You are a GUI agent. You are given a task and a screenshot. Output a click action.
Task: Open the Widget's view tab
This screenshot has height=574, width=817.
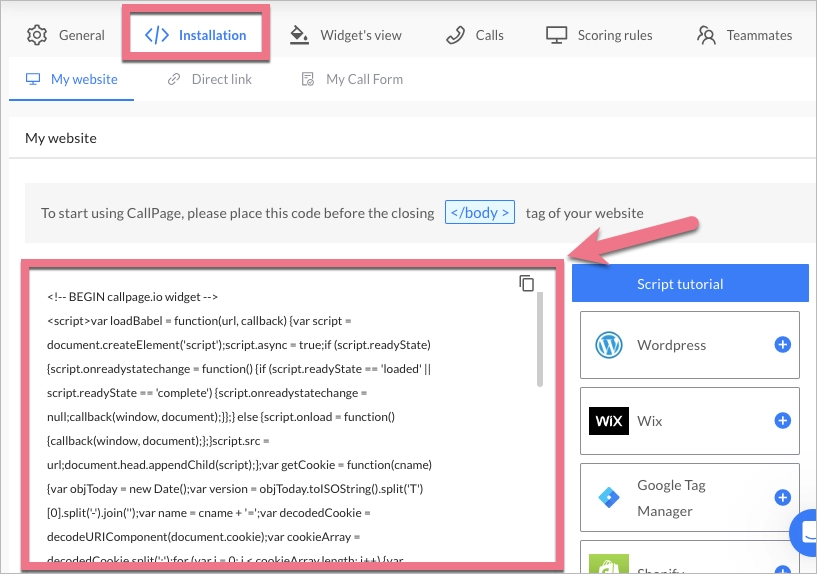click(345, 35)
